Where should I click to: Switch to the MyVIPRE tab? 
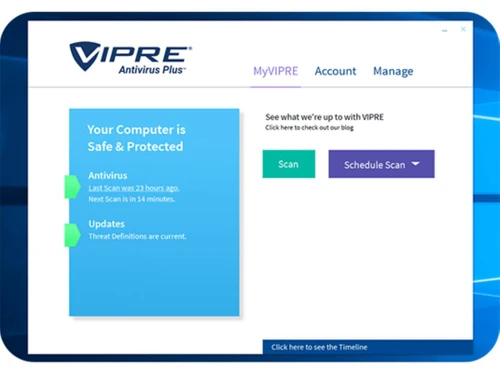(x=276, y=71)
